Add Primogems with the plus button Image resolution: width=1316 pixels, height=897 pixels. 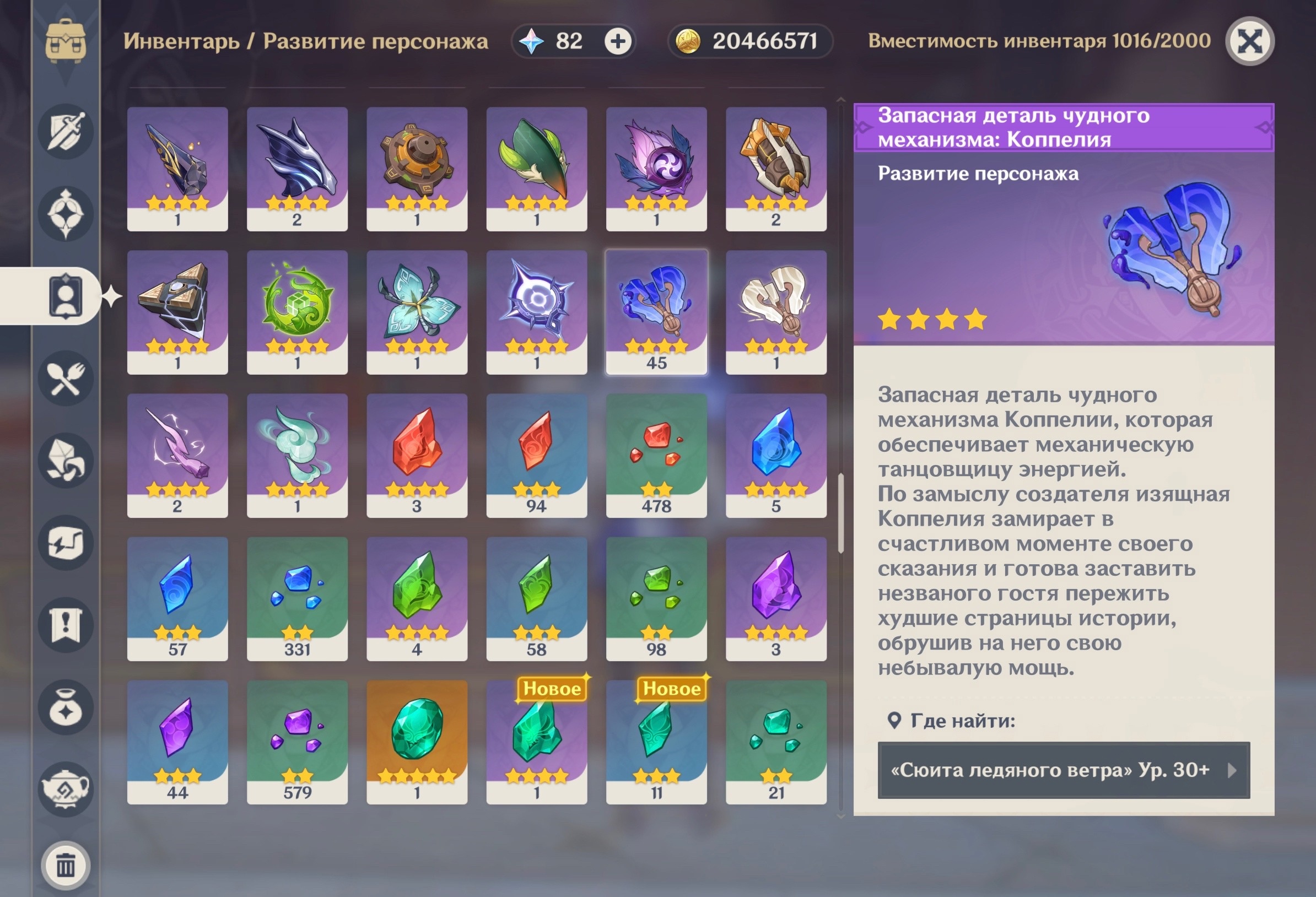coord(618,41)
